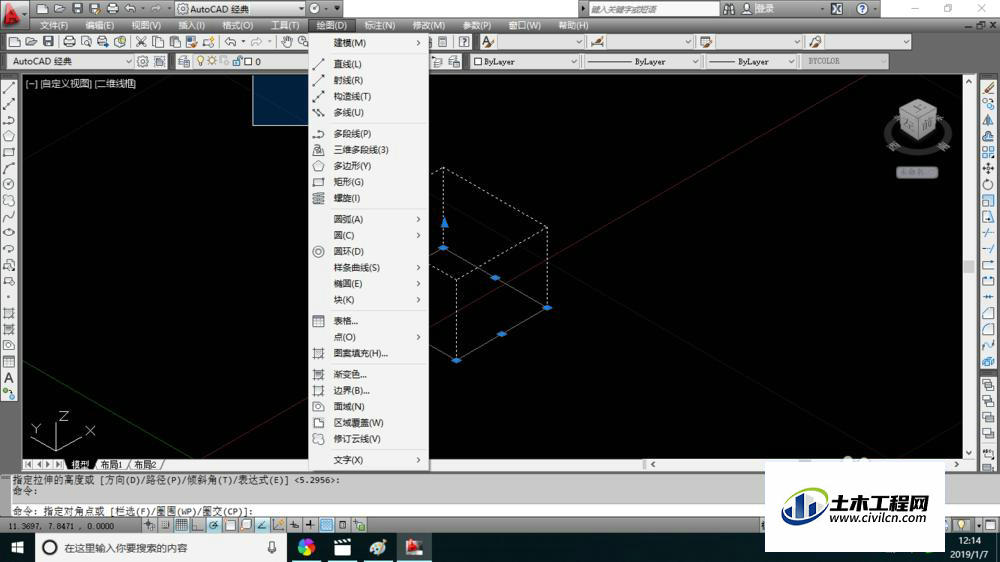Toggle layer lock padlock icon

(x=237, y=61)
